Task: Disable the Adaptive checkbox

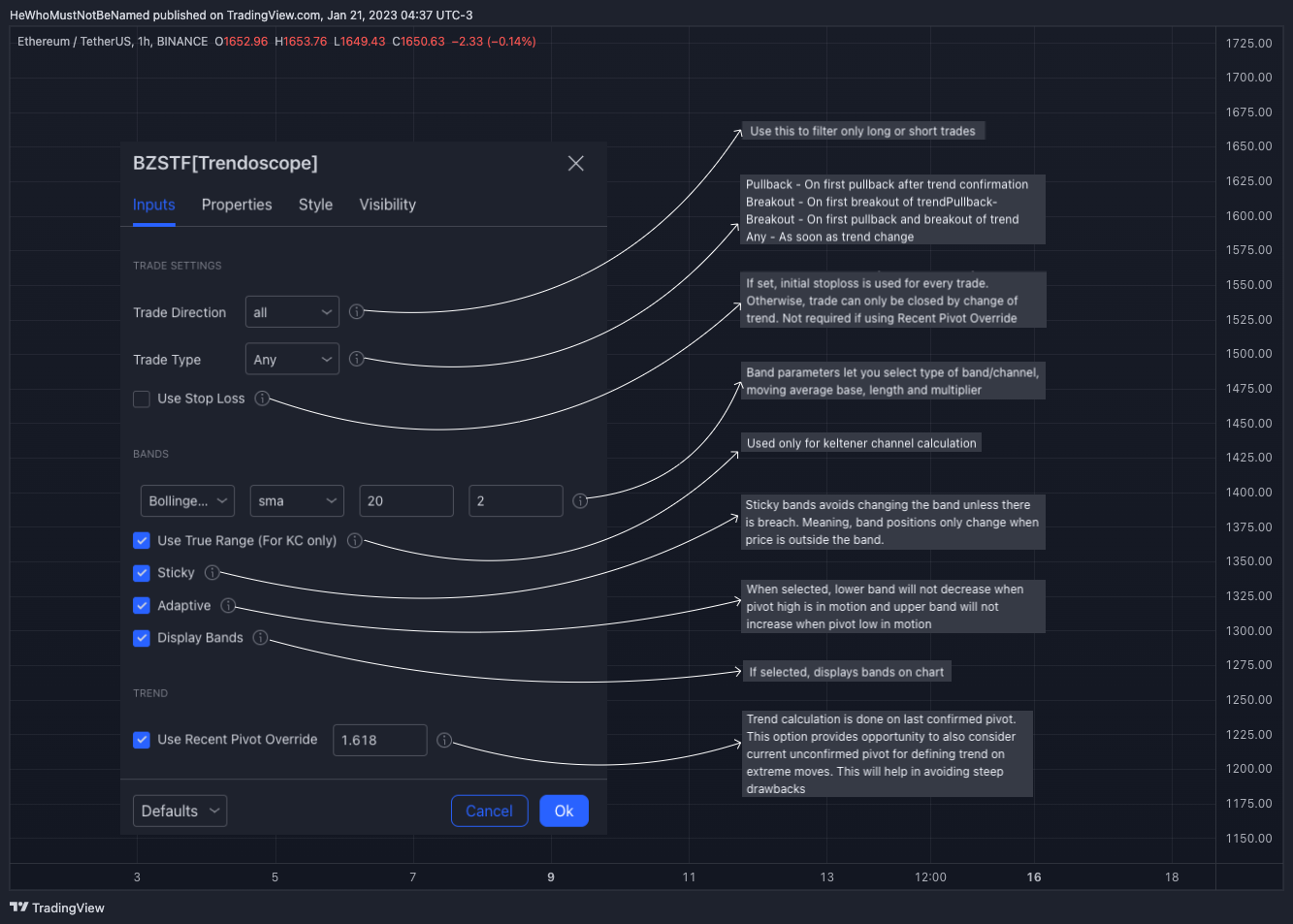Action: click(142, 605)
